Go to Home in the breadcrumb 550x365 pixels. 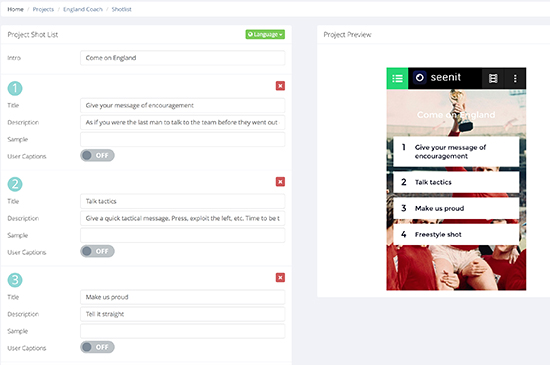(15, 9)
